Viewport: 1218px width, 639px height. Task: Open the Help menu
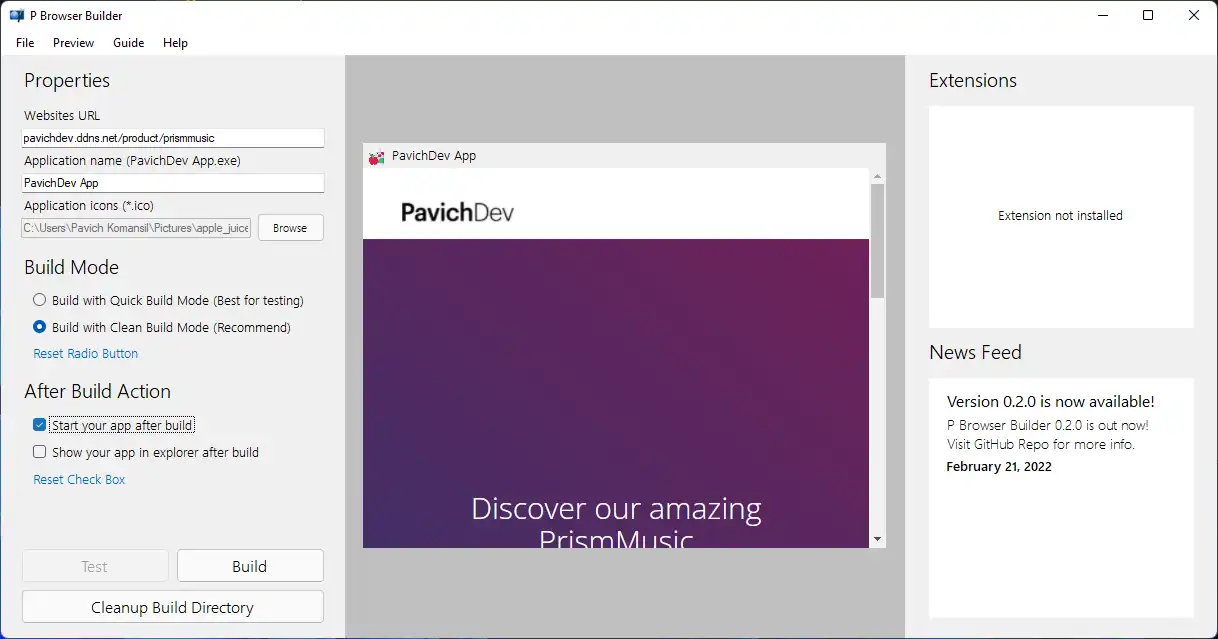click(x=176, y=43)
